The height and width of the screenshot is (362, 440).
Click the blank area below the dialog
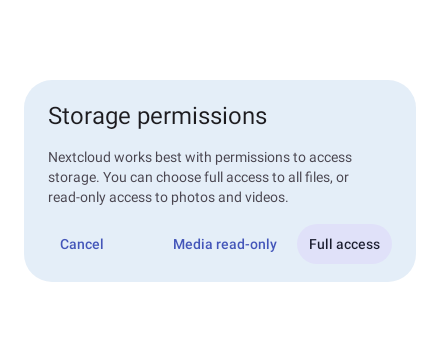[x=220, y=322]
